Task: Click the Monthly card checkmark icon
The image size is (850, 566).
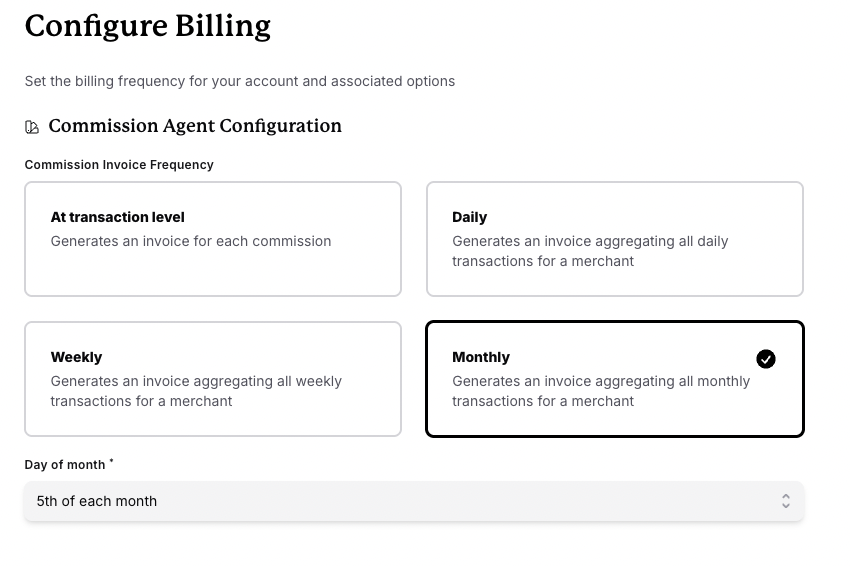Action: click(765, 359)
